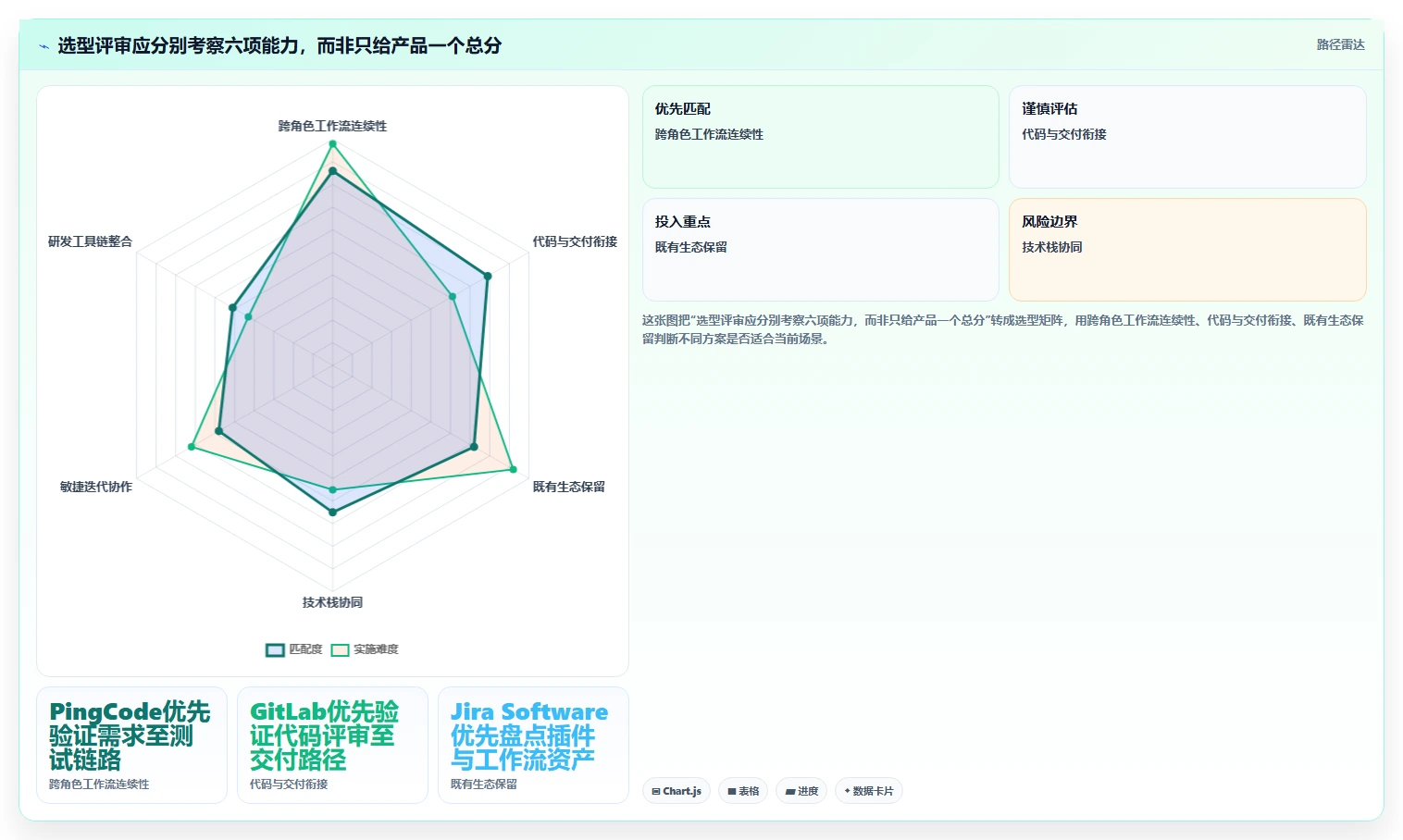The image size is (1403, 840).
Task: Click the 研发工具链整合 radar axis label
Action: [90, 241]
